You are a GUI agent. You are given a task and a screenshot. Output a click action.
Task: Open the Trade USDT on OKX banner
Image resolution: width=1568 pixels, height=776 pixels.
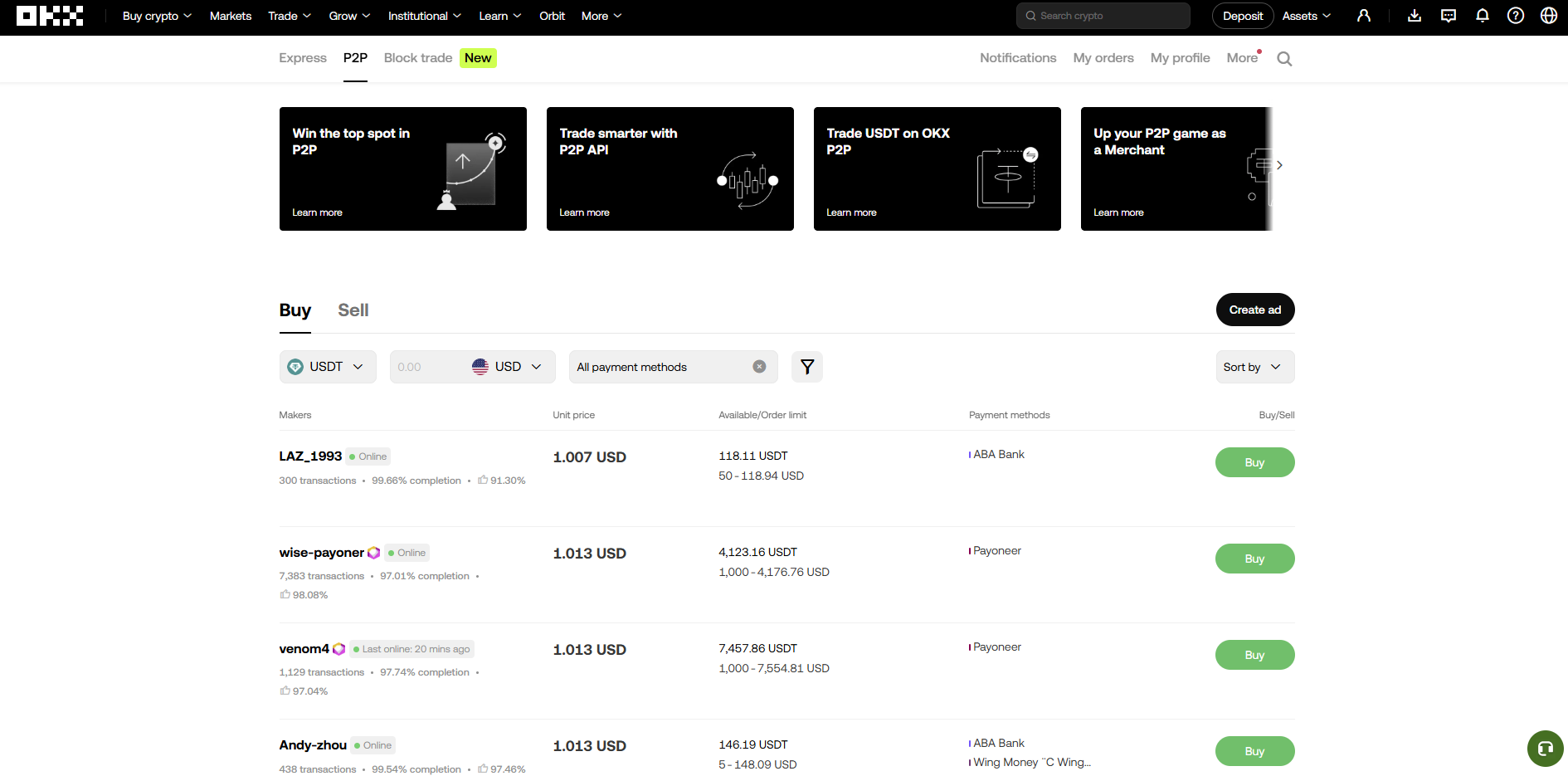pos(937,168)
